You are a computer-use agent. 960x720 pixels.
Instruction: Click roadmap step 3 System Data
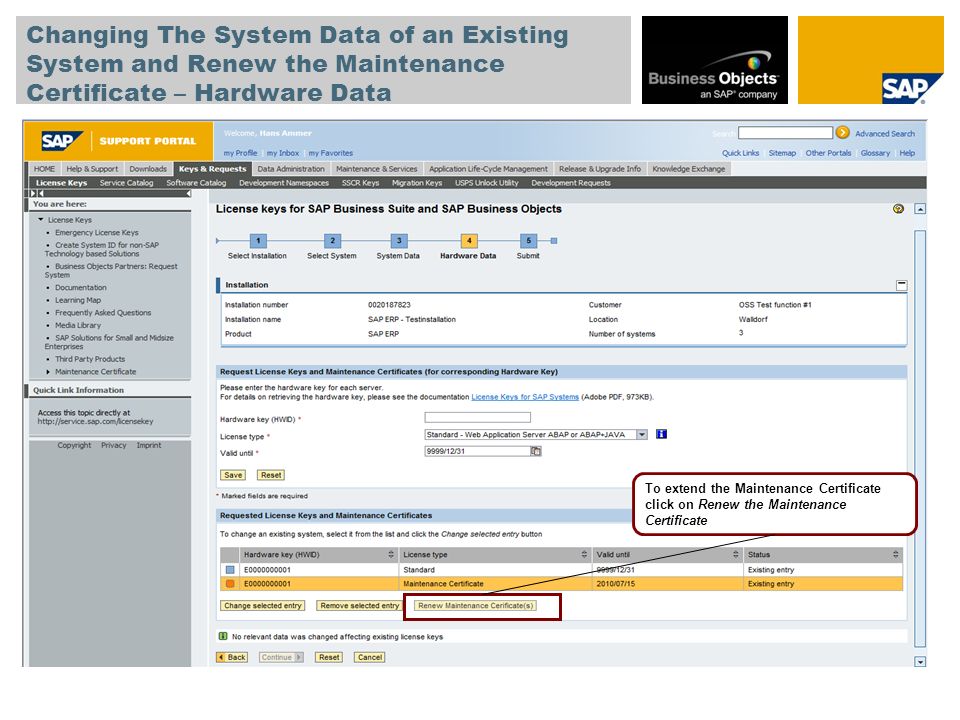tap(399, 241)
